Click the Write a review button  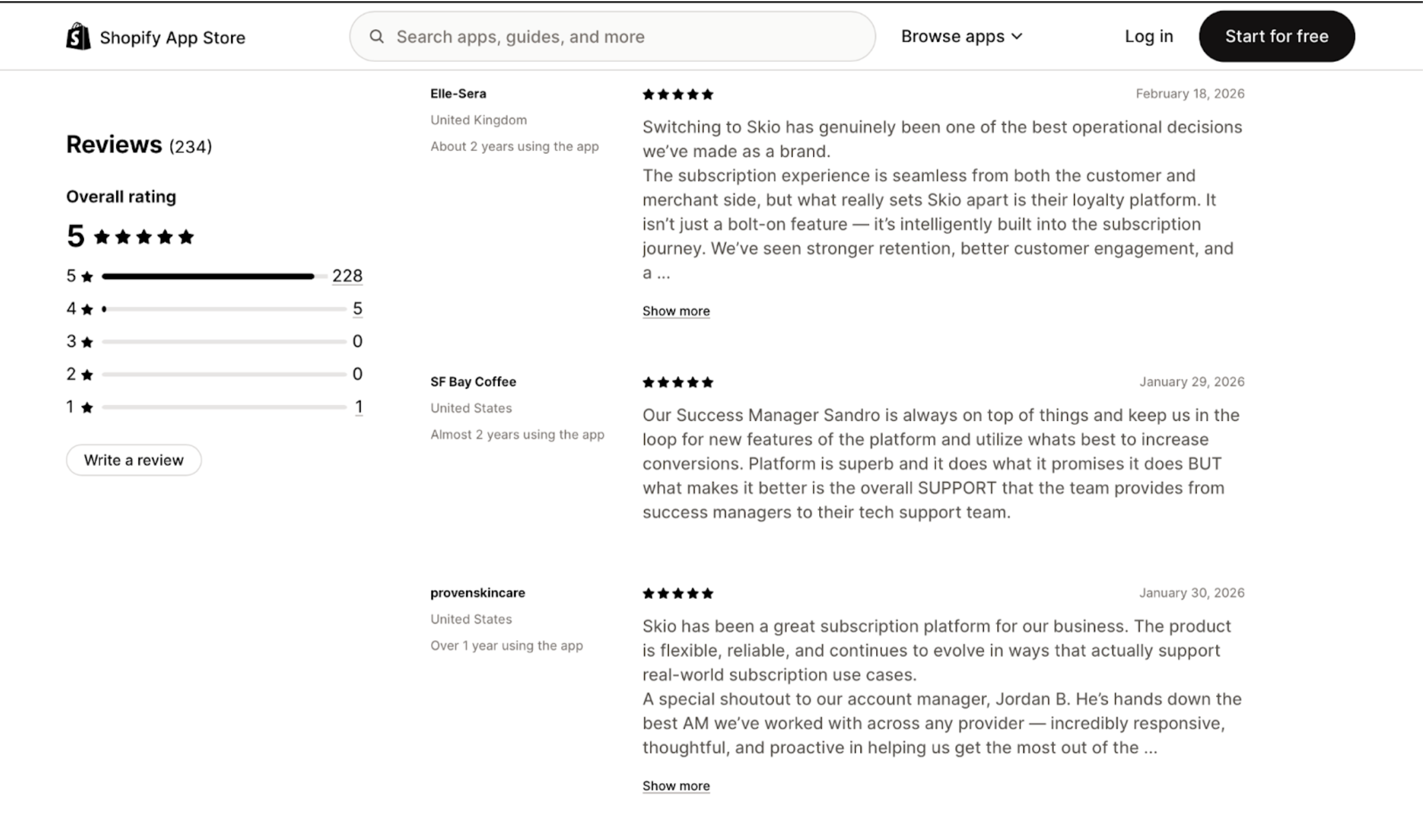click(x=134, y=460)
